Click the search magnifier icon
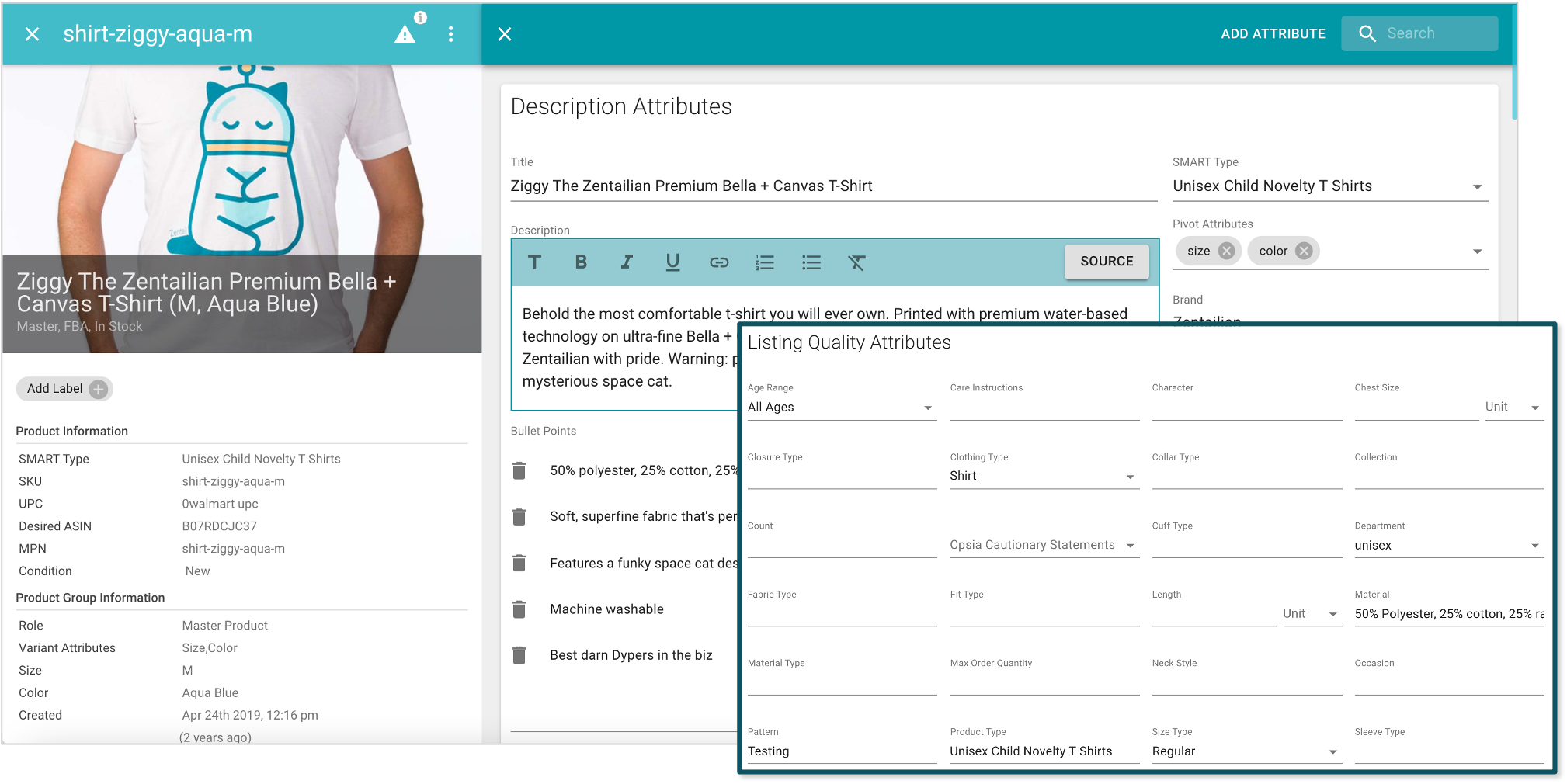This screenshot has height=784, width=1567. pos(1367,33)
